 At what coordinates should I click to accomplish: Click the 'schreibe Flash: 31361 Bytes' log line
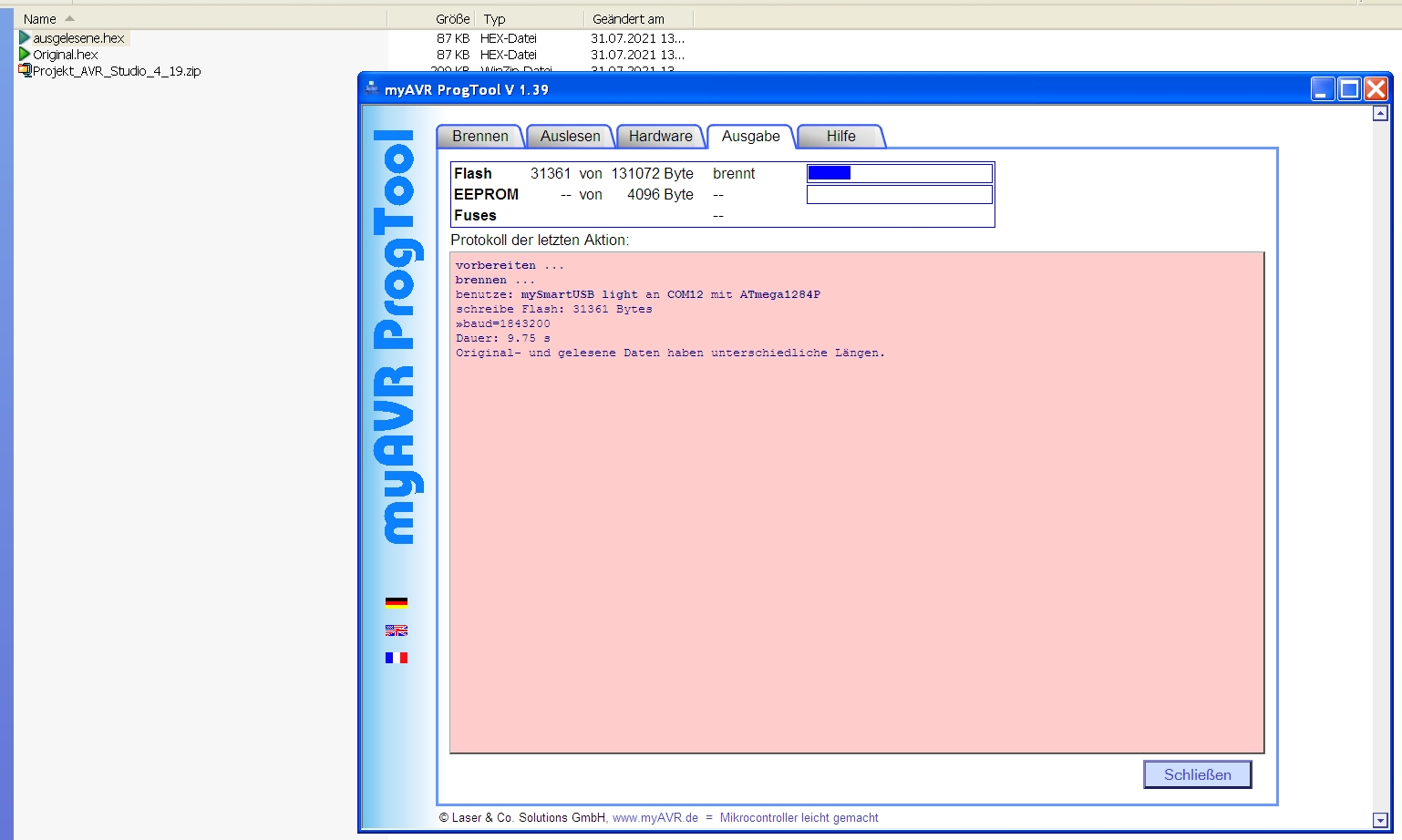[x=554, y=309]
